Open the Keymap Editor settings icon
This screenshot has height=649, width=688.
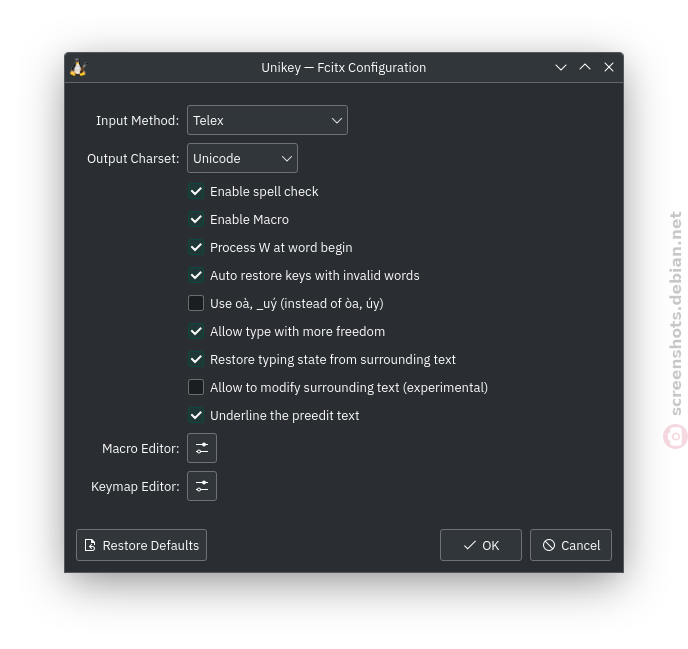tap(202, 486)
